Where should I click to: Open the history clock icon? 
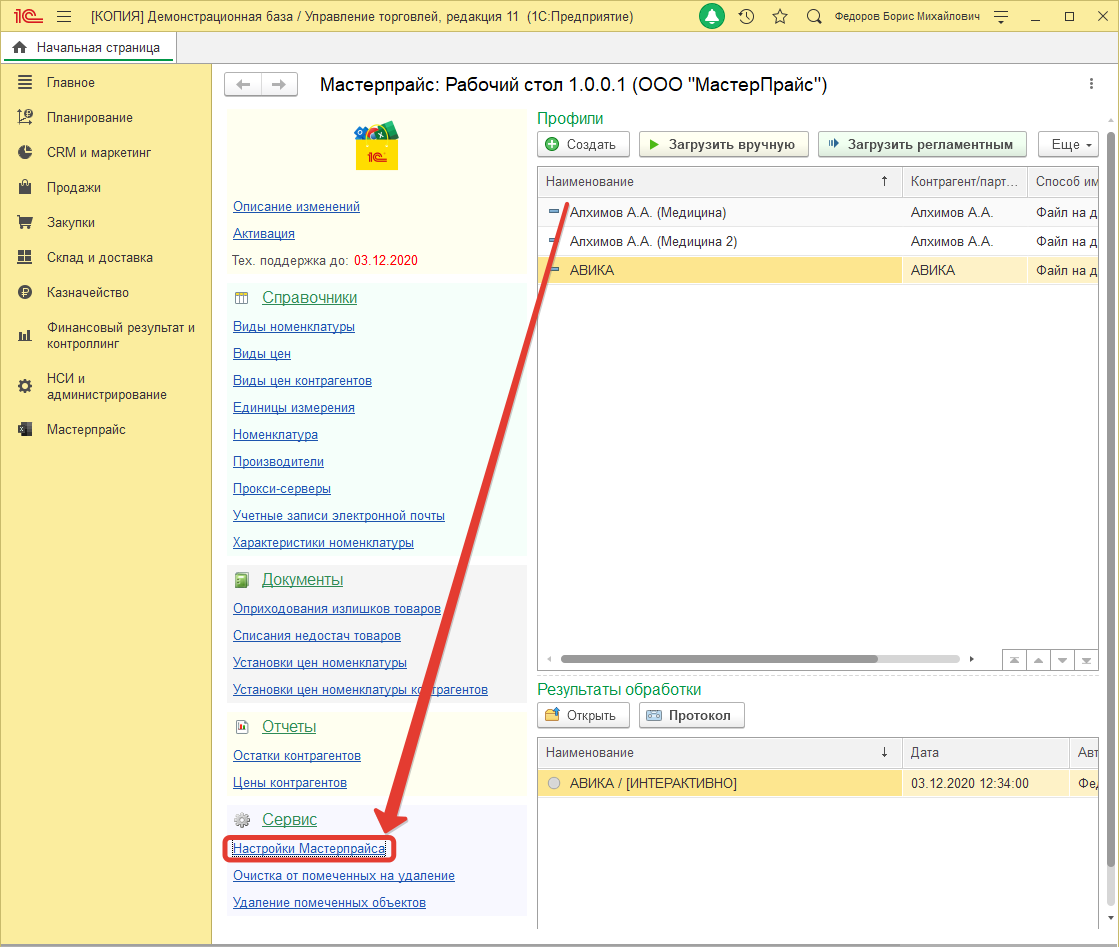click(746, 17)
